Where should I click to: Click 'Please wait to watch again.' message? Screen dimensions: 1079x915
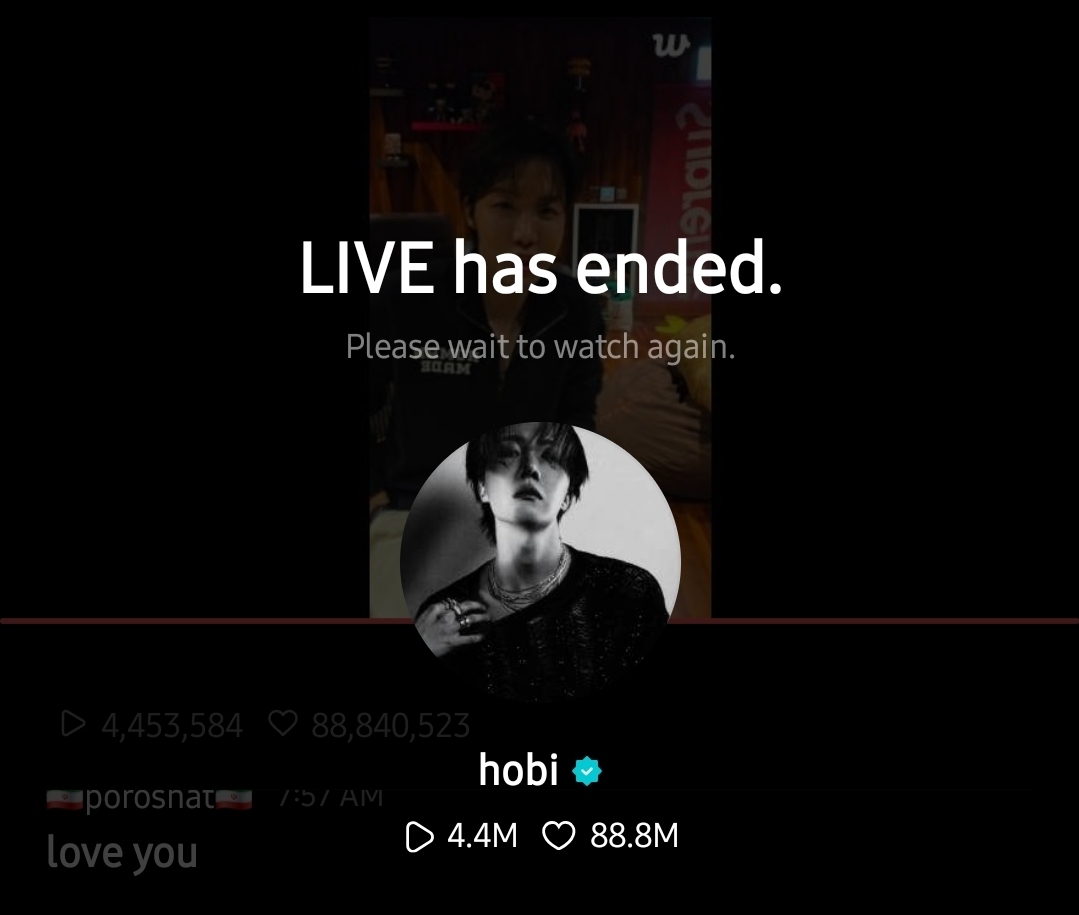pos(540,346)
